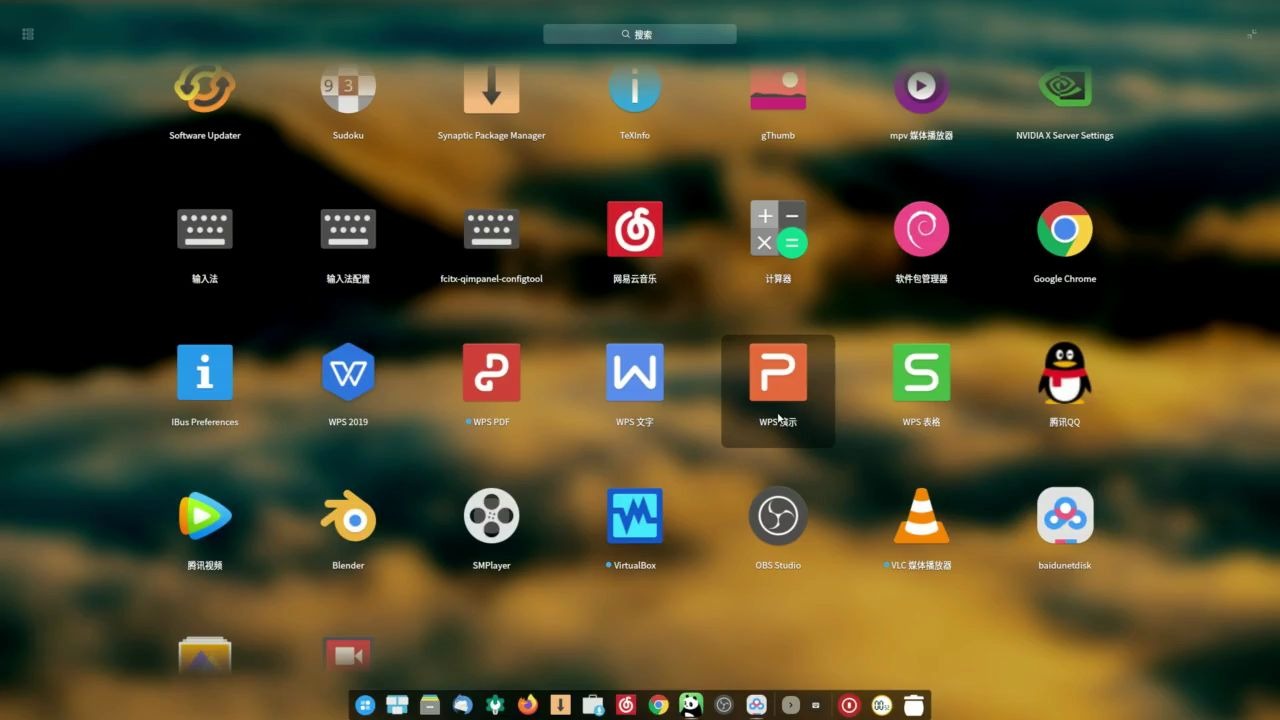
Task: Open panda icon app in dock
Action: tap(691, 705)
